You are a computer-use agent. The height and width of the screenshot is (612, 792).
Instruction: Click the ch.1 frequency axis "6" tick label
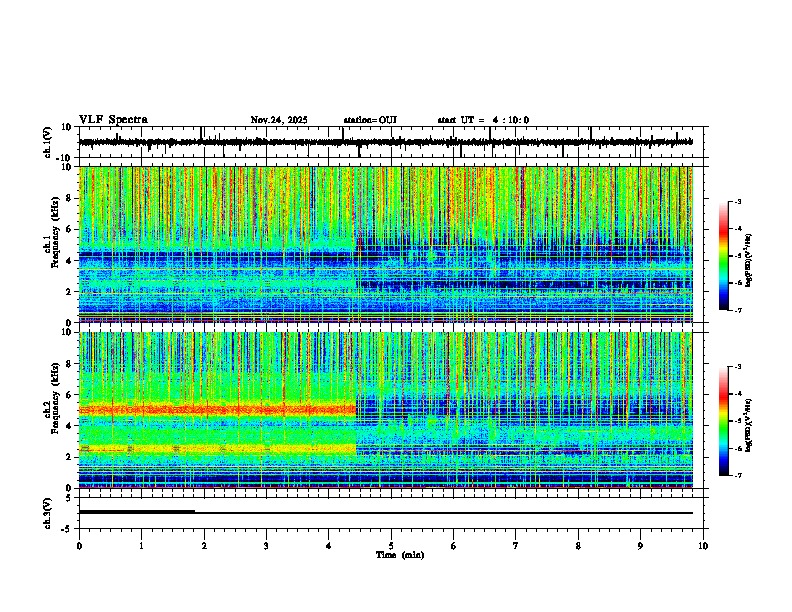[70, 229]
